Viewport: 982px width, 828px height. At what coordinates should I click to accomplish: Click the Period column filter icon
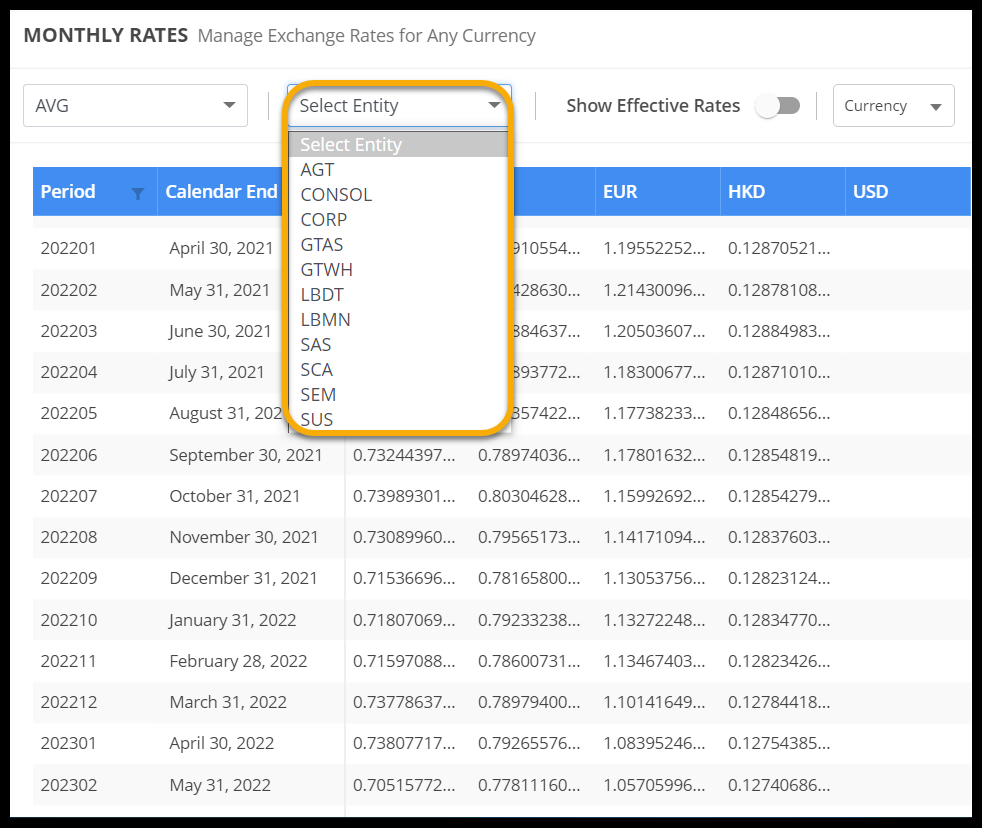tap(138, 193)
